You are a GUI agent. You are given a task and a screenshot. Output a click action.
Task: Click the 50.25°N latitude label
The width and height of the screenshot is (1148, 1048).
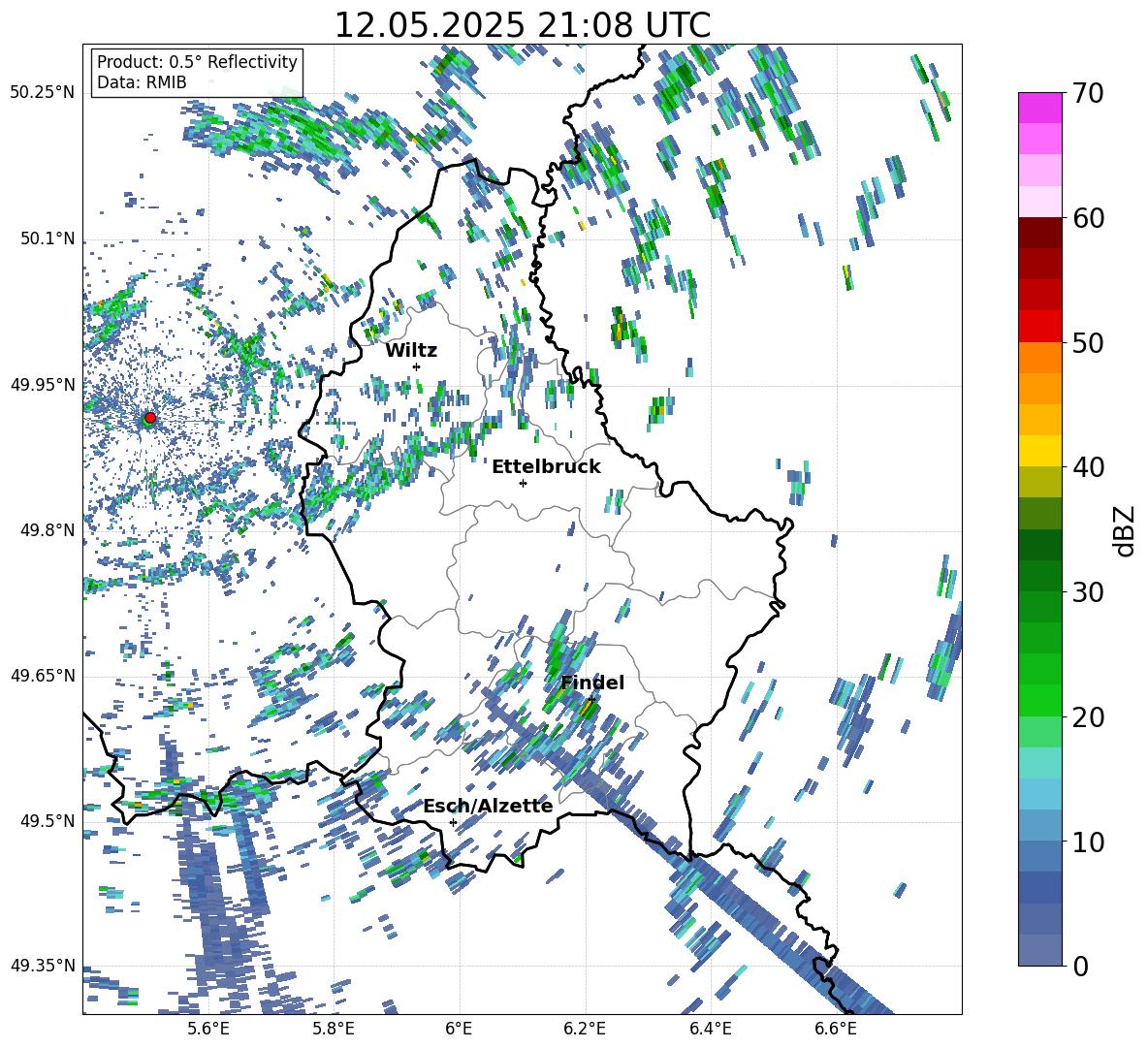coord(43,93)
